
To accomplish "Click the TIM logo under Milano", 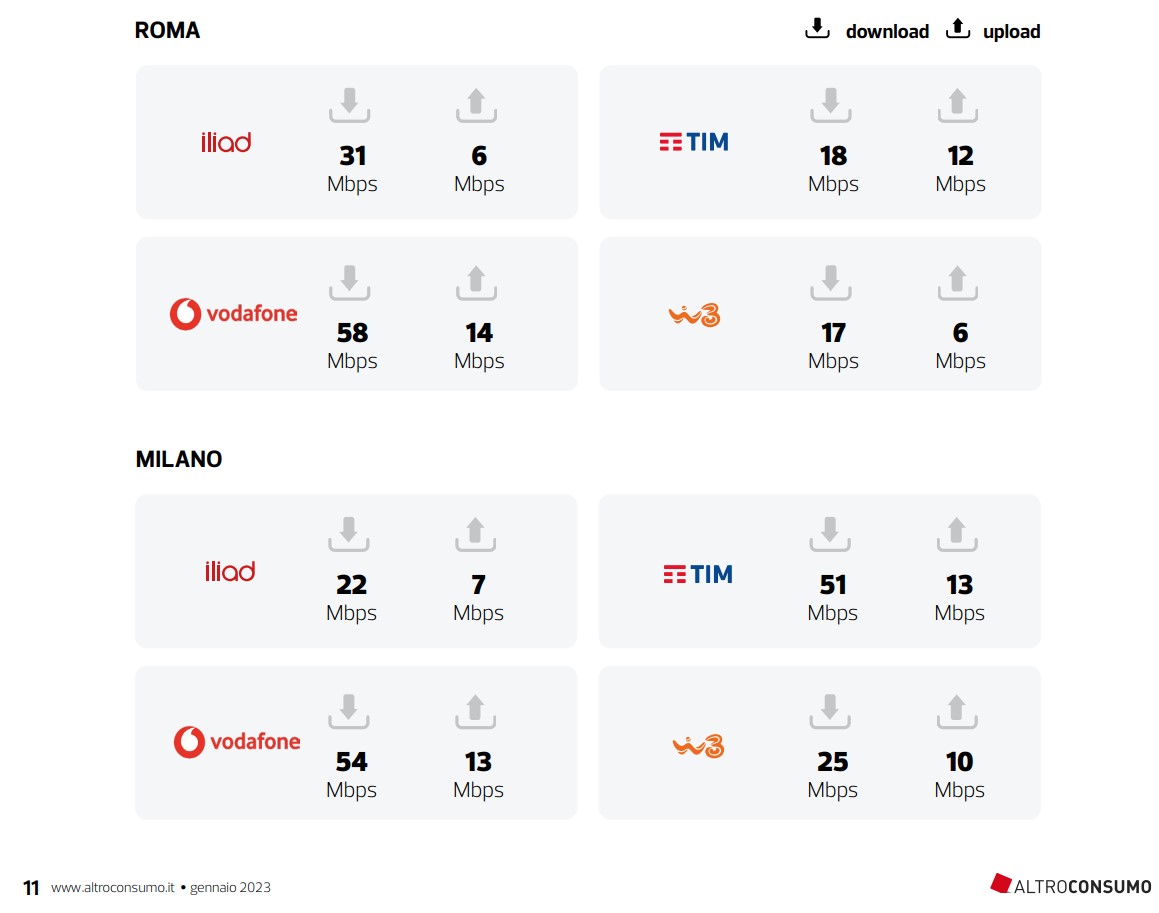I will [x=697, y=574].
